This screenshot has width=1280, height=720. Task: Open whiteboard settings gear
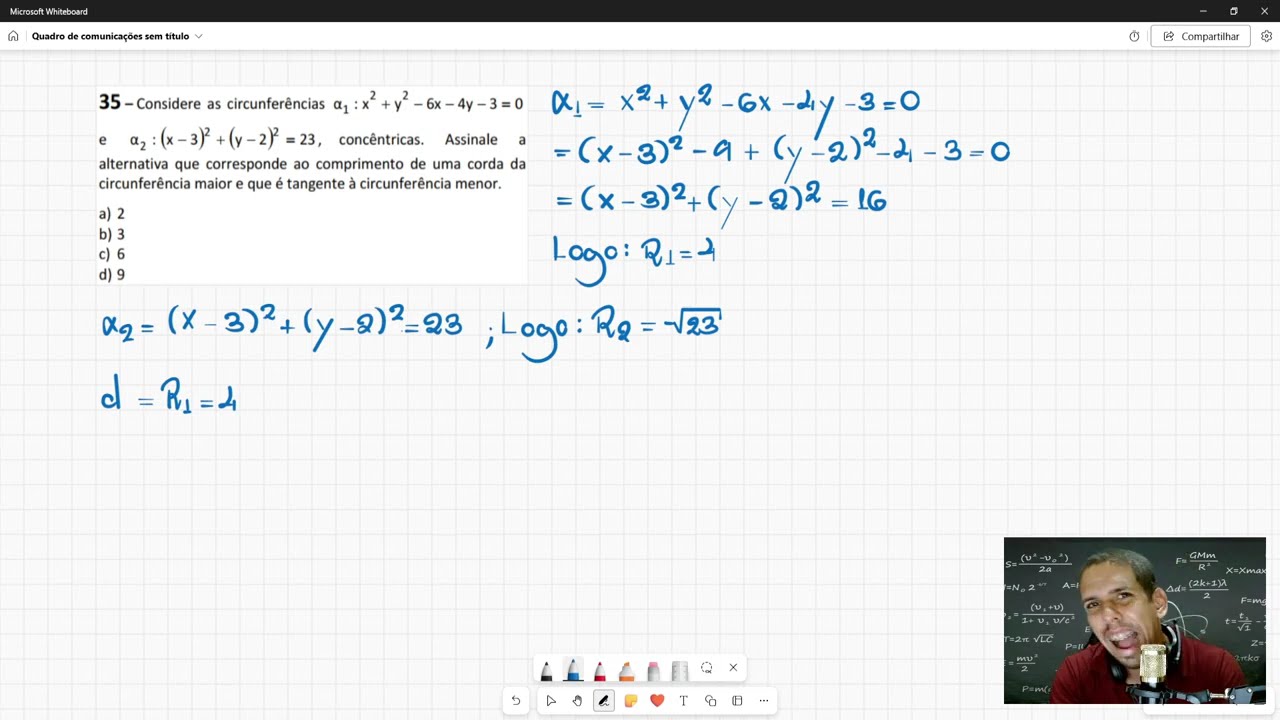pos(1266,36)
